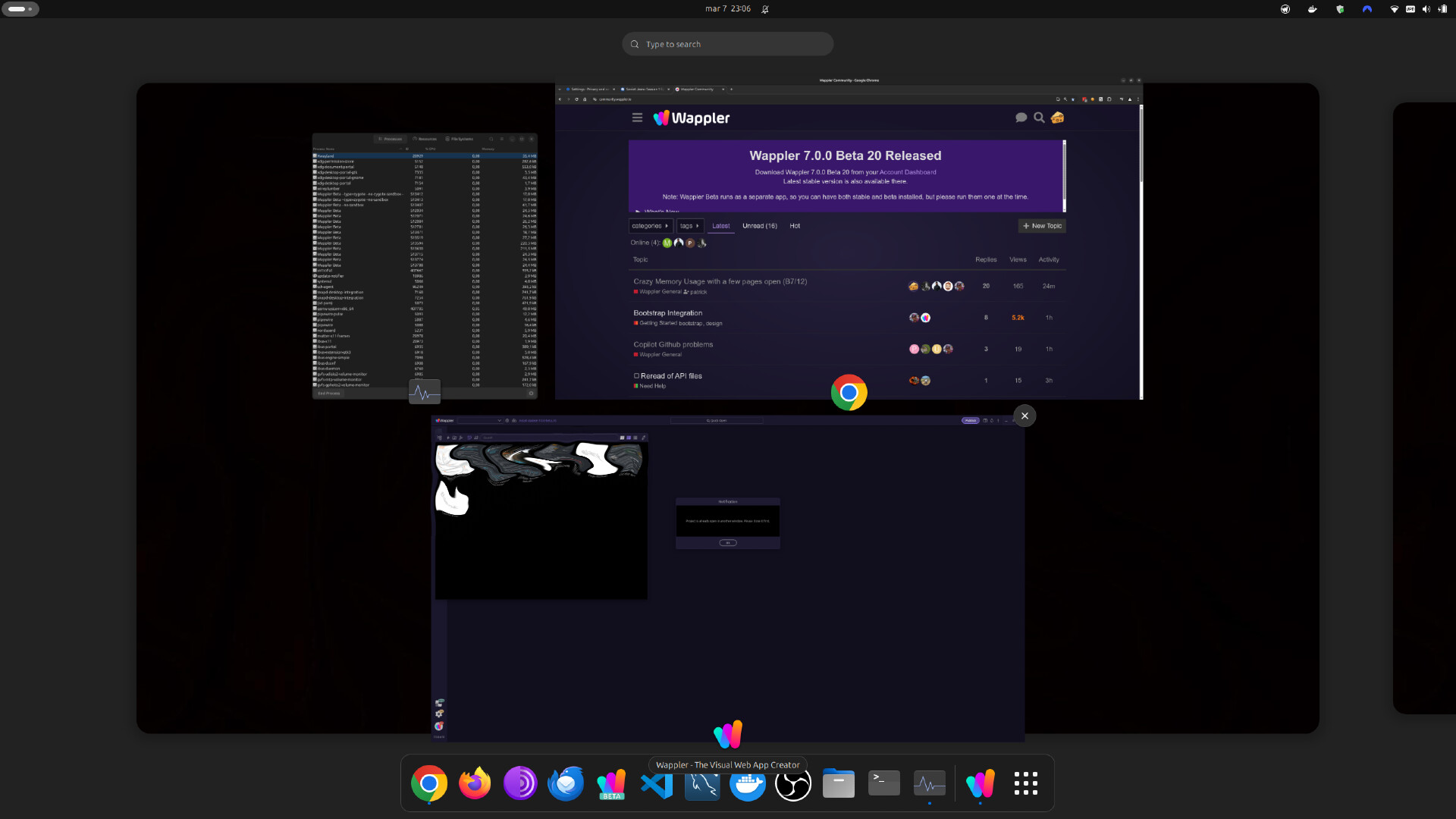Click the stable Wappler dock icon
Screen dimensions: 1456x819
pyautogui.click(x=981, y=783)
